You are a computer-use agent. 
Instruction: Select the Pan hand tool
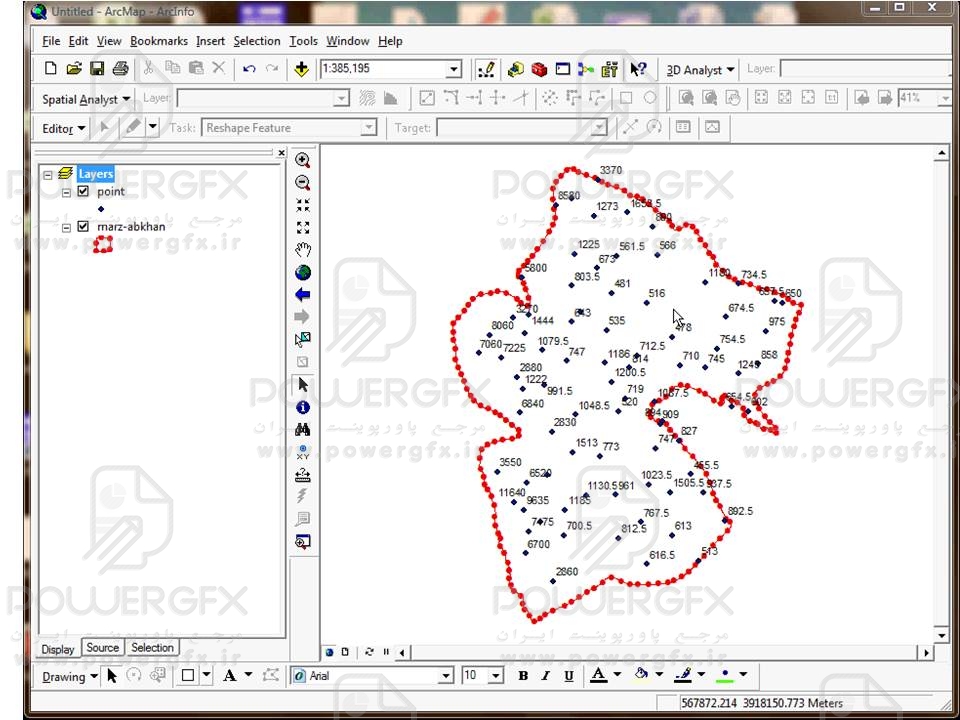(x=303, y=250)
